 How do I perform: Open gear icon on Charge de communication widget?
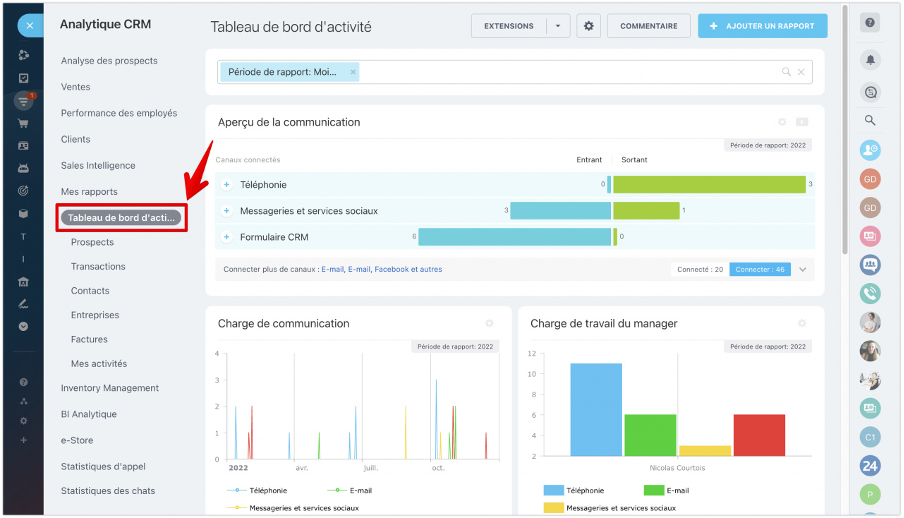(x=489, y=323)
